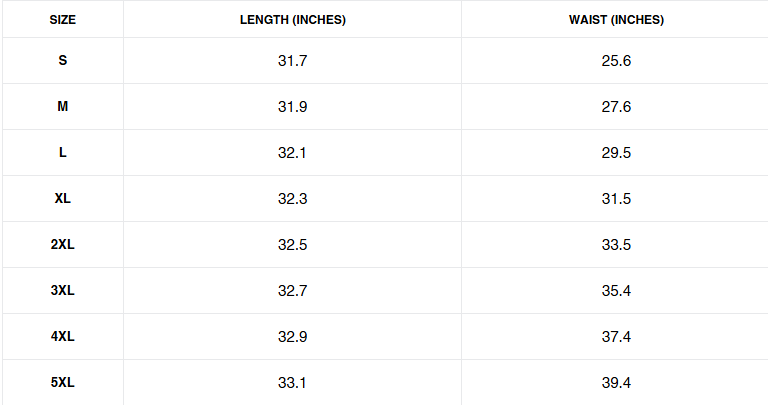
Task: Select the S size row label
Action: (62, 61)
